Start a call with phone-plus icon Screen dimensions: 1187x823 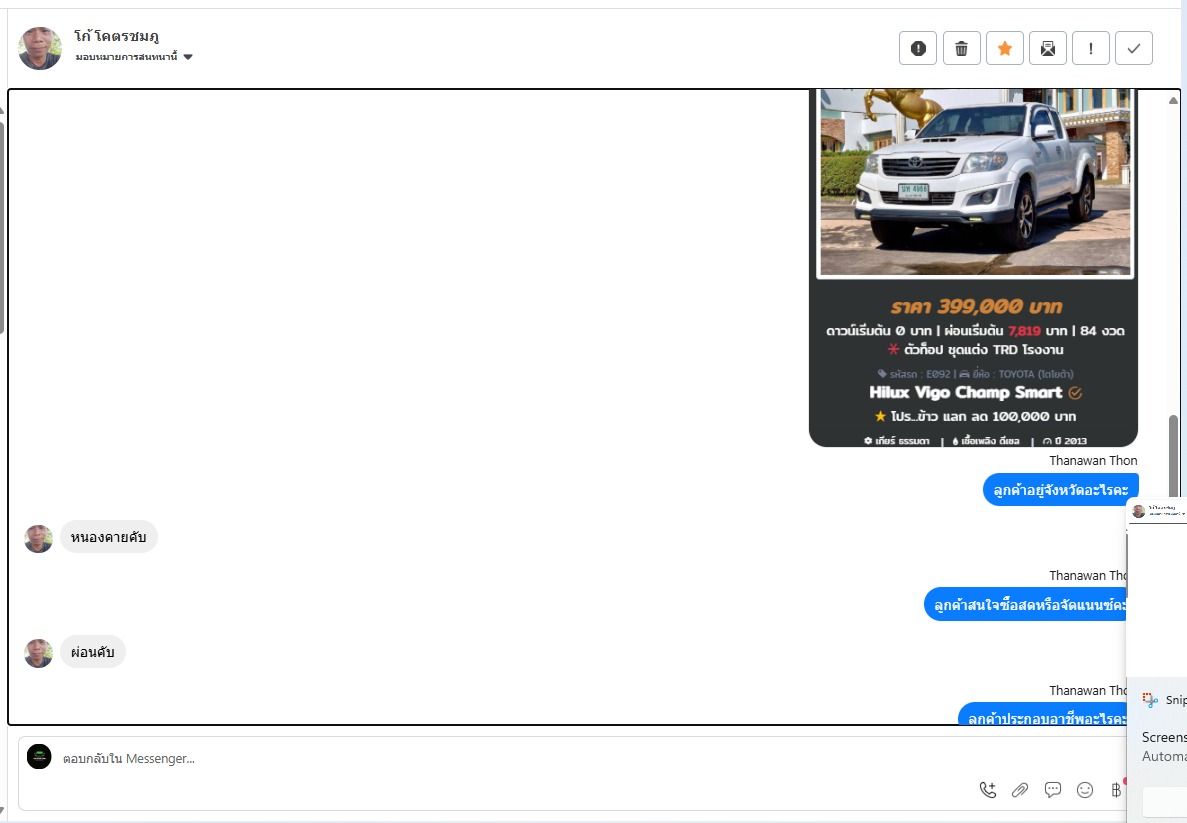tap(988, 790)
